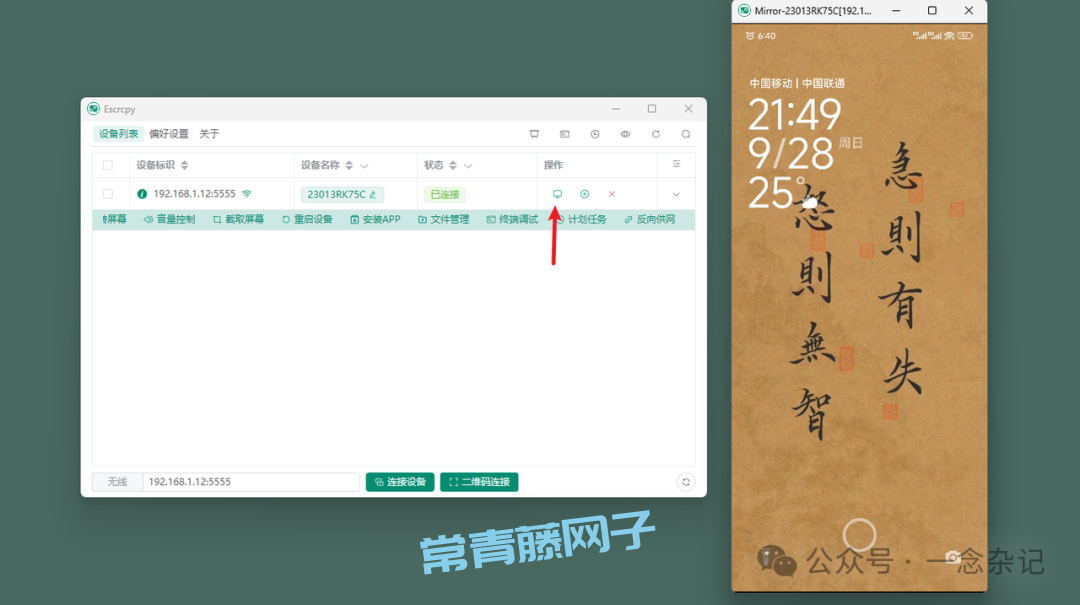Click the 连接设备 button
The height and width of the screenshot is (605, 1080).
tap(400, 482)
